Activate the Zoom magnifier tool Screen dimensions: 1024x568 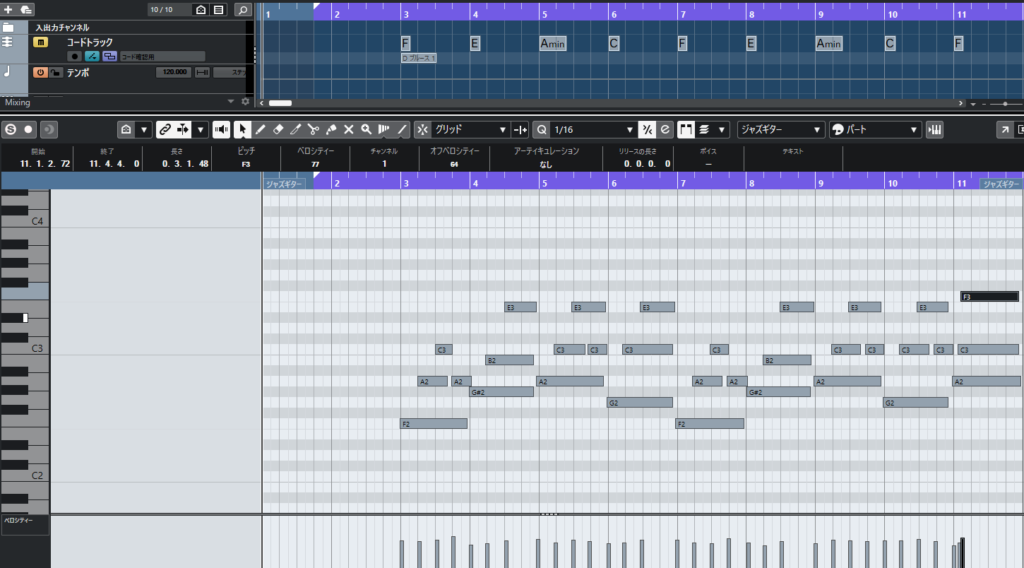[366, 130]
